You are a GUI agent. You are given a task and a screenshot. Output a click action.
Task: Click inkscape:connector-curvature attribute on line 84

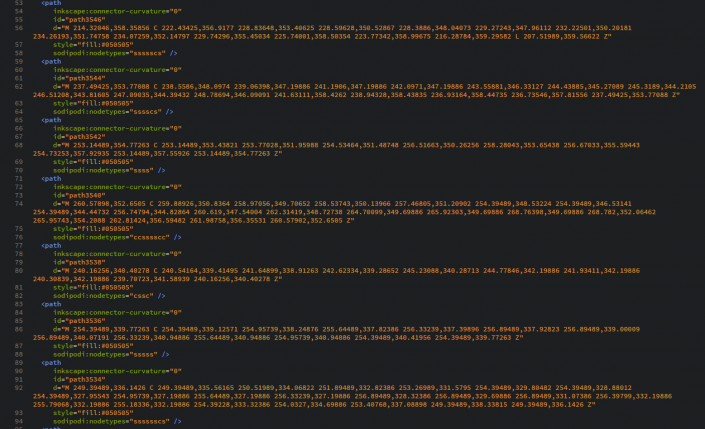117,312
